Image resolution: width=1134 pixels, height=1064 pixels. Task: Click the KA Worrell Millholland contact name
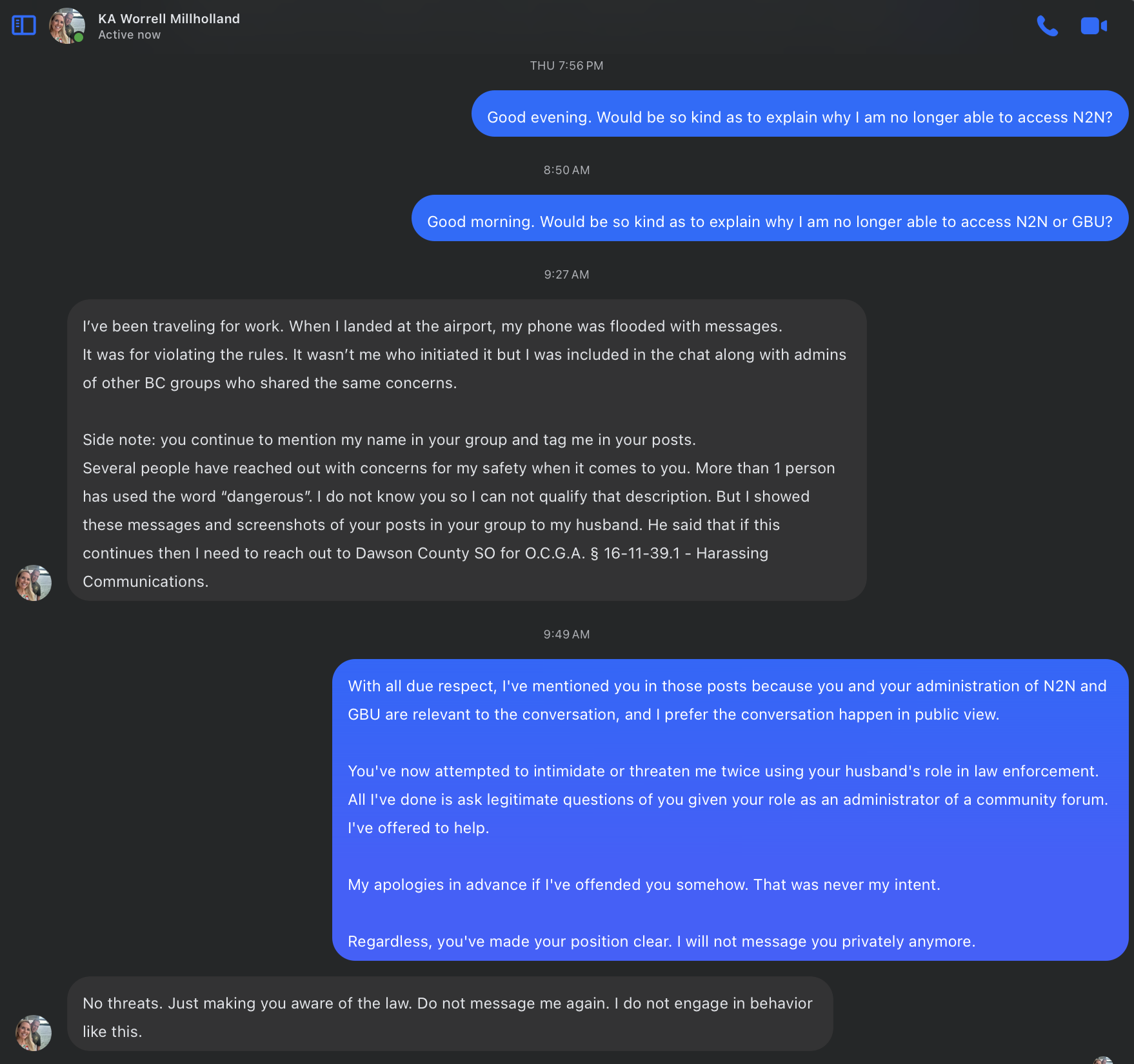169,19
